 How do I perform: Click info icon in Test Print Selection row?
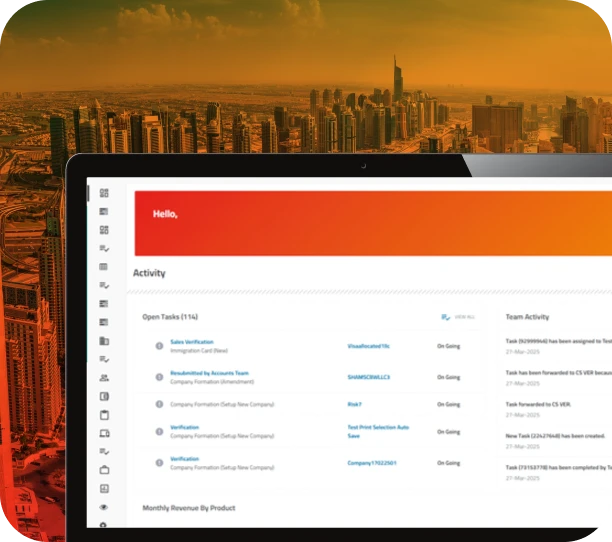(x=159, y=432)
